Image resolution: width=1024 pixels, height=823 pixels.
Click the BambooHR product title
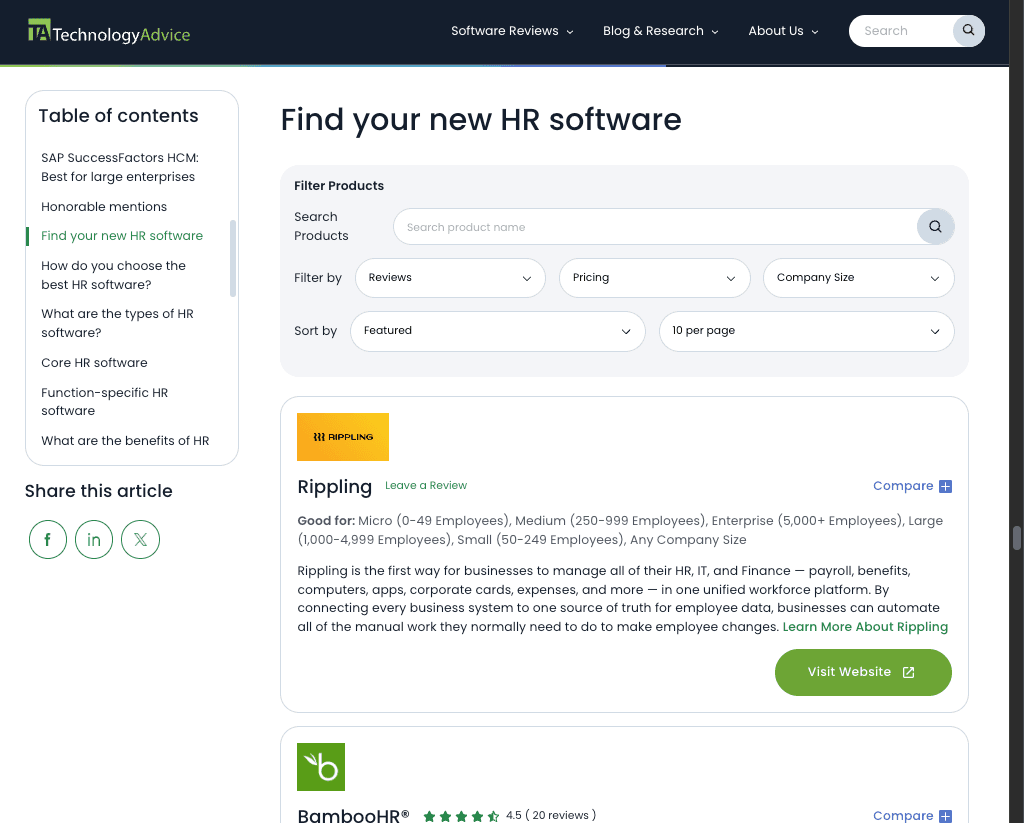353,816
